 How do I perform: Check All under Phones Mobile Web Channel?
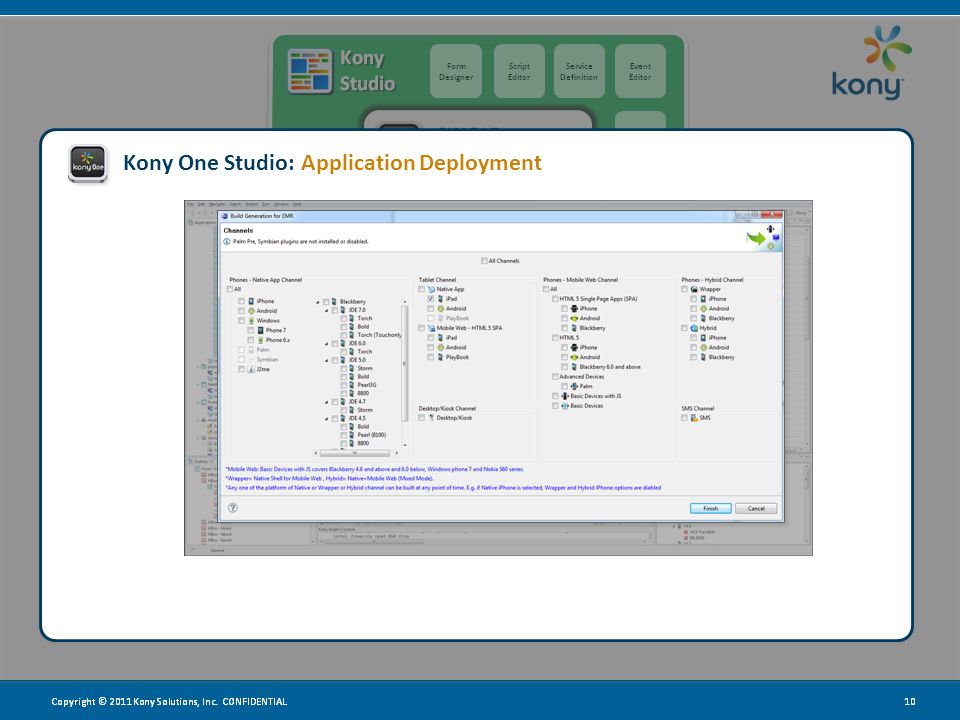coord(546,289)
